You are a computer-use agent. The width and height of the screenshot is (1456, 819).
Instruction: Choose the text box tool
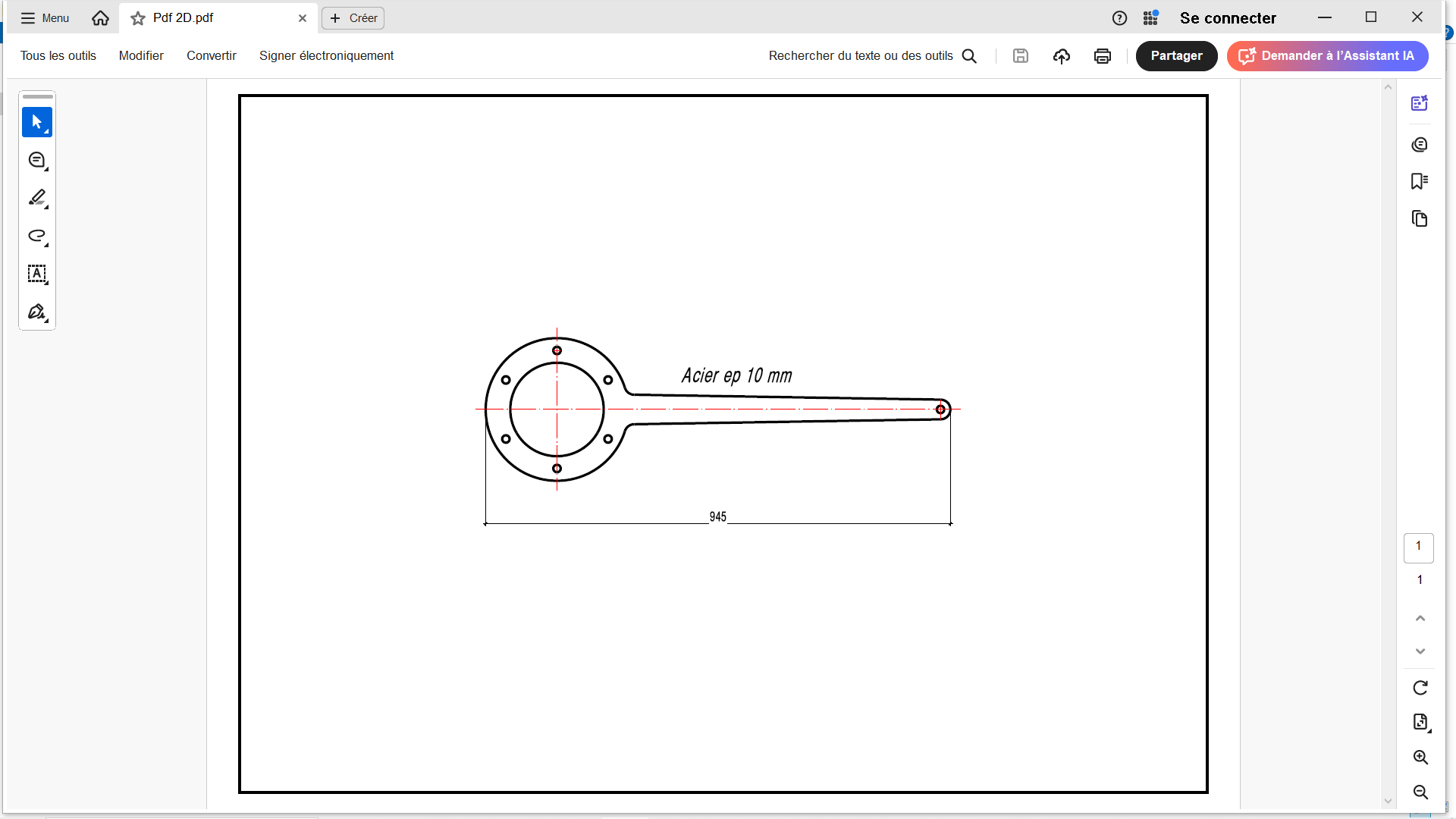[36, 274]
